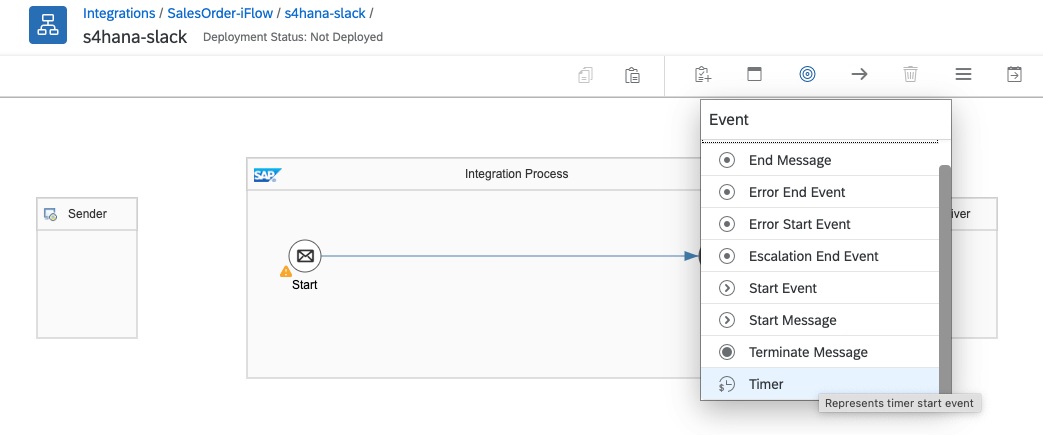
Task: Click the Error Start Event icon
Action: [x=727, y=224]
